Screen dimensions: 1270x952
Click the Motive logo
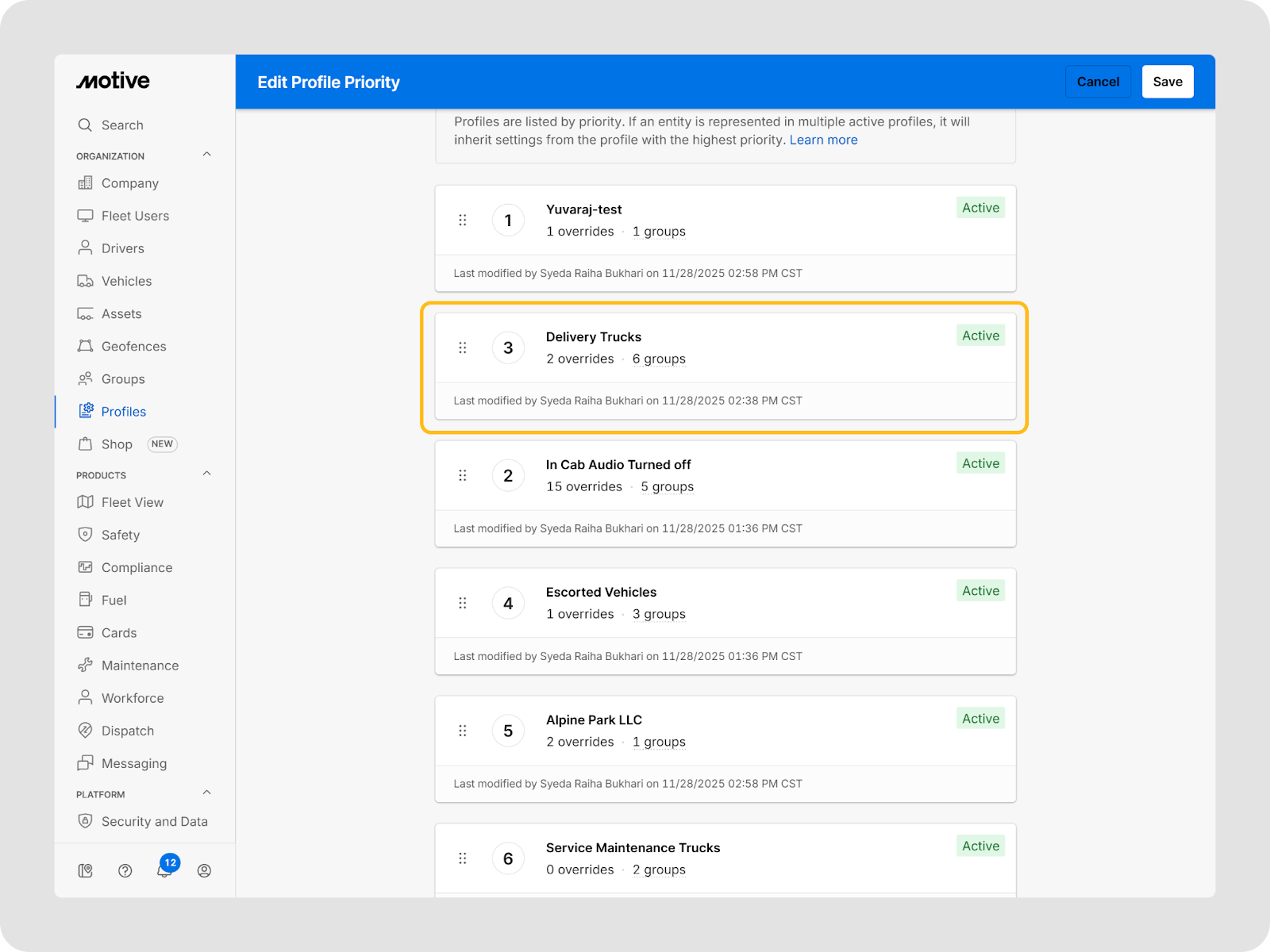coord(113,81)
